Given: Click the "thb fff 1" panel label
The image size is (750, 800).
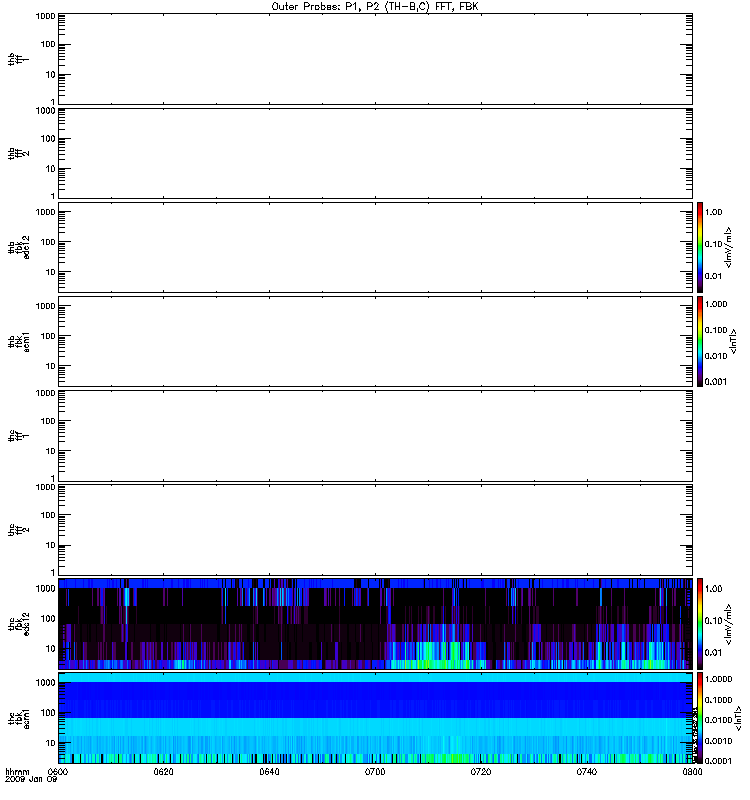Looking at the screenshot, I should click(x=18, y=59).
